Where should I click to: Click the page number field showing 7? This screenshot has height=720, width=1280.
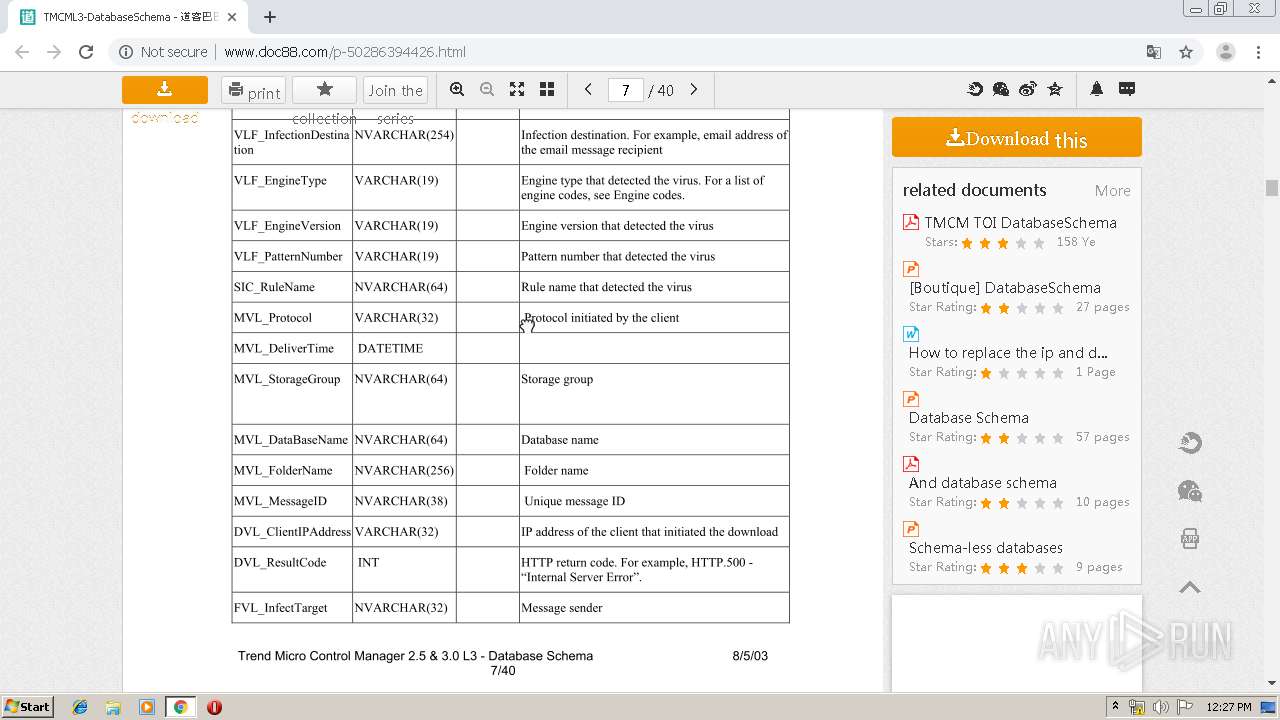click(x=626, y=90)
